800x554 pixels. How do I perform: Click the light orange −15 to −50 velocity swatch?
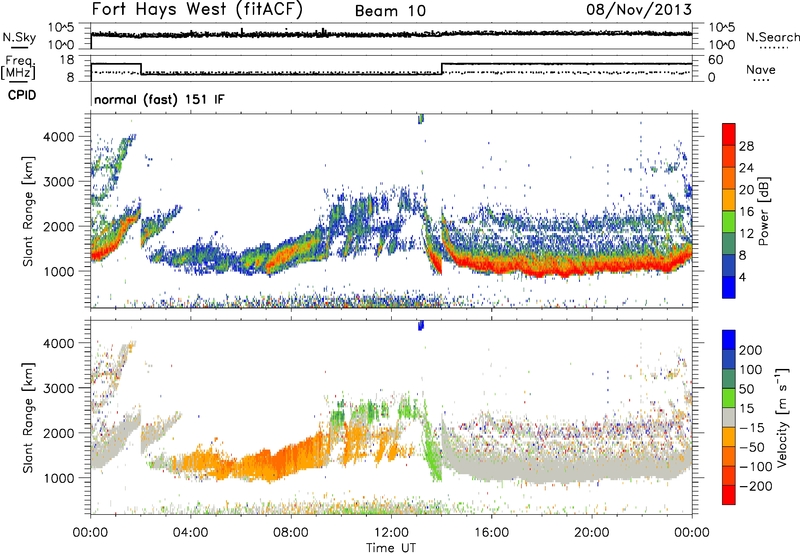(729, 437)
